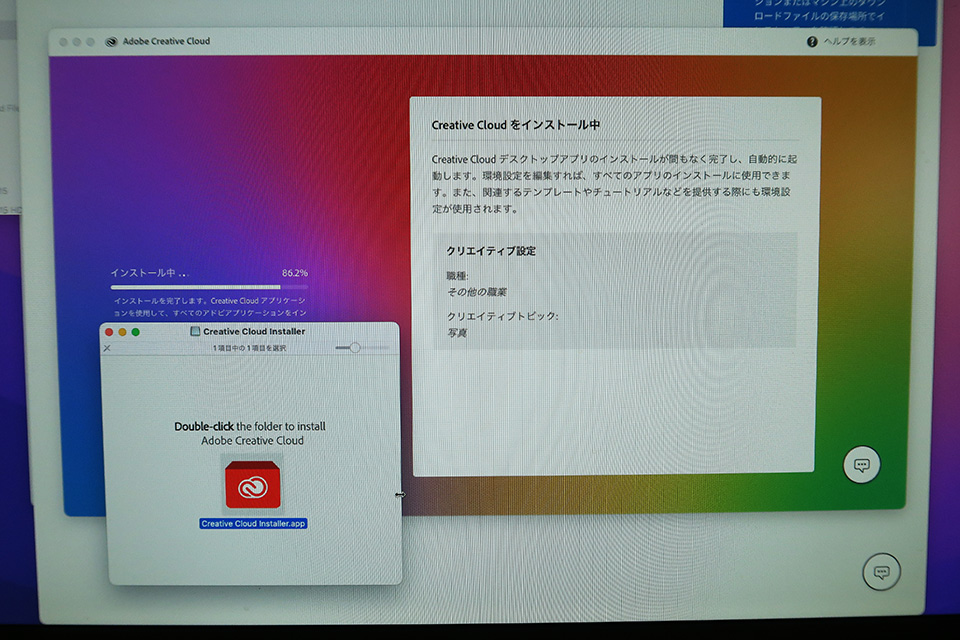
Task: Click the 86.2% progress value
Action: (294, 273)
